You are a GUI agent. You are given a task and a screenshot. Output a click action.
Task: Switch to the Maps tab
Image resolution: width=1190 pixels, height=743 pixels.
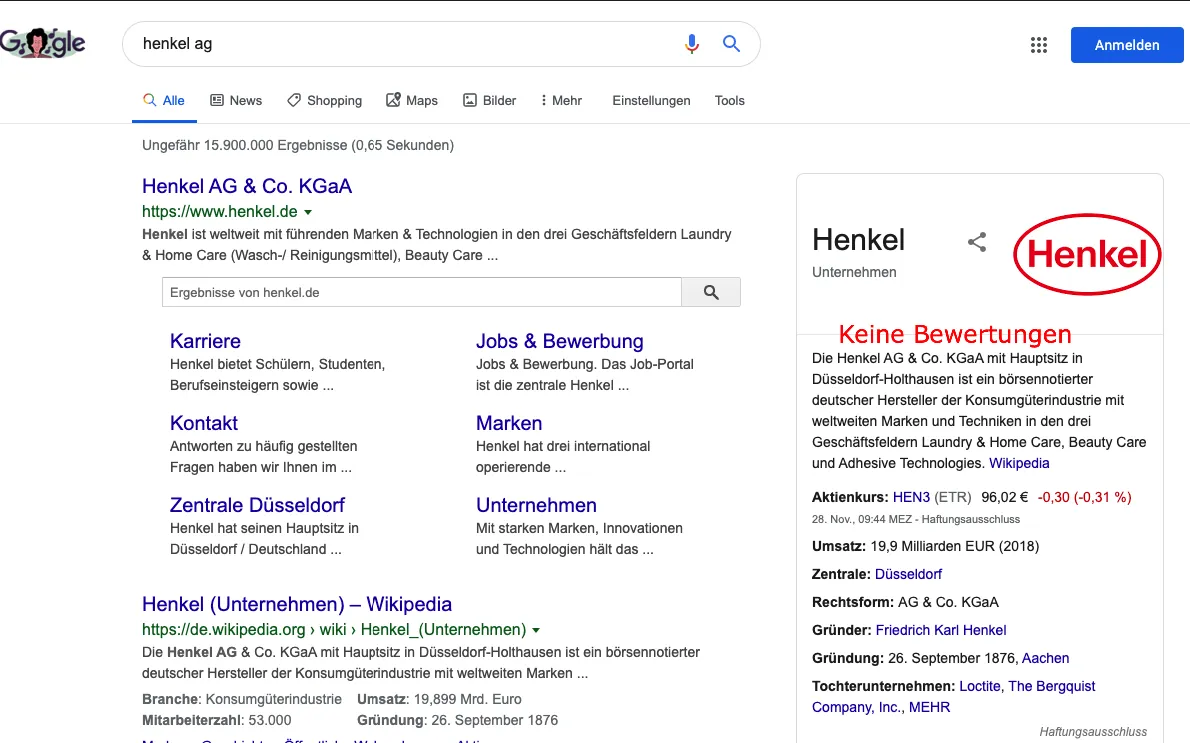coord(412,101)
